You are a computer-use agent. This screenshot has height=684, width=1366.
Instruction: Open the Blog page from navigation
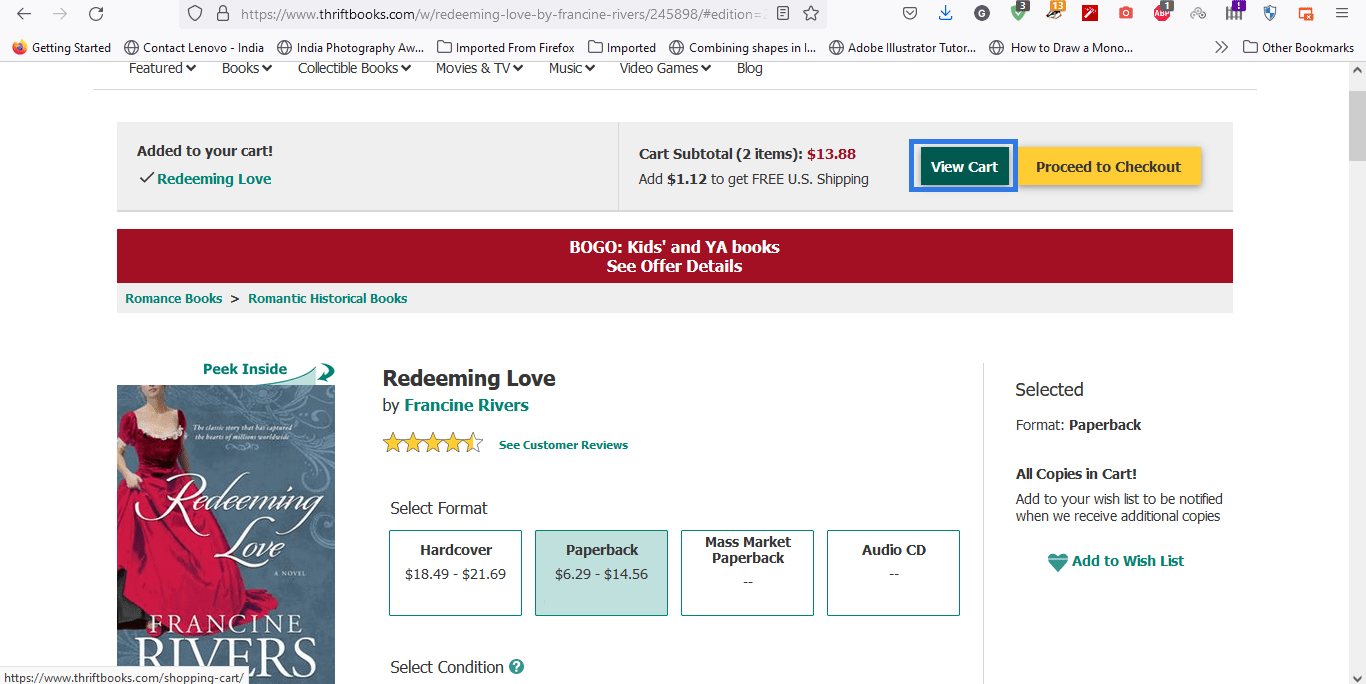pos(749,68)
